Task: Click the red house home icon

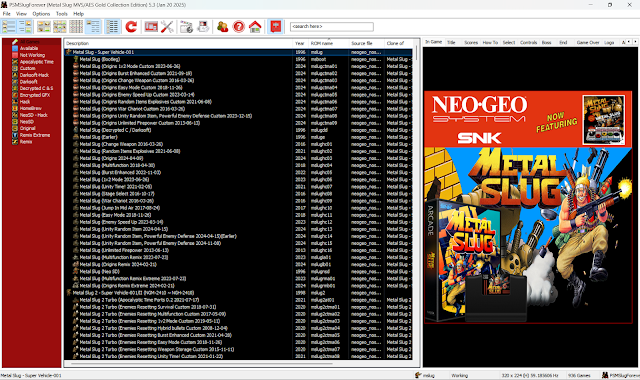Action: 255,27
